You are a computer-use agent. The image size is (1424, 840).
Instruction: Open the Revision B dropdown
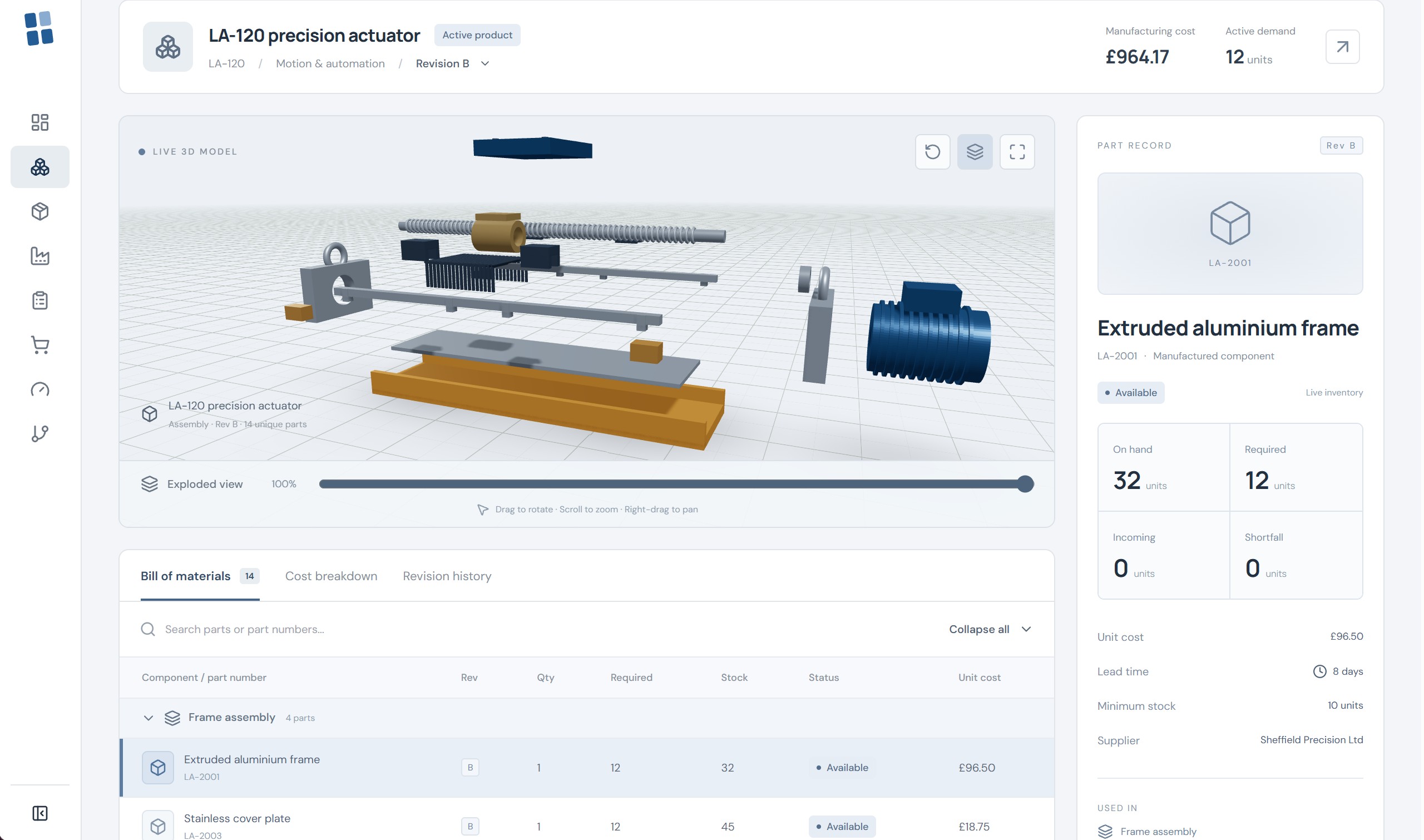pos(452,63)
